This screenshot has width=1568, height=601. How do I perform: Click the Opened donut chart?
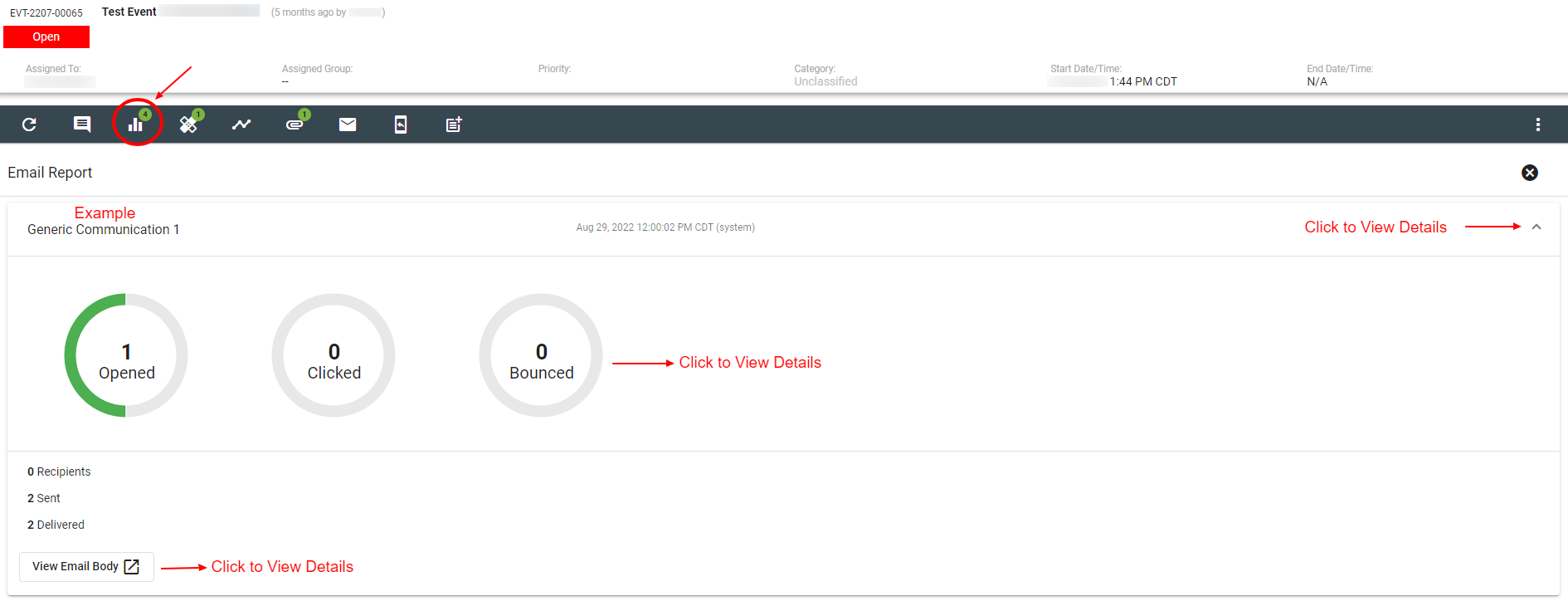point(126,355)
